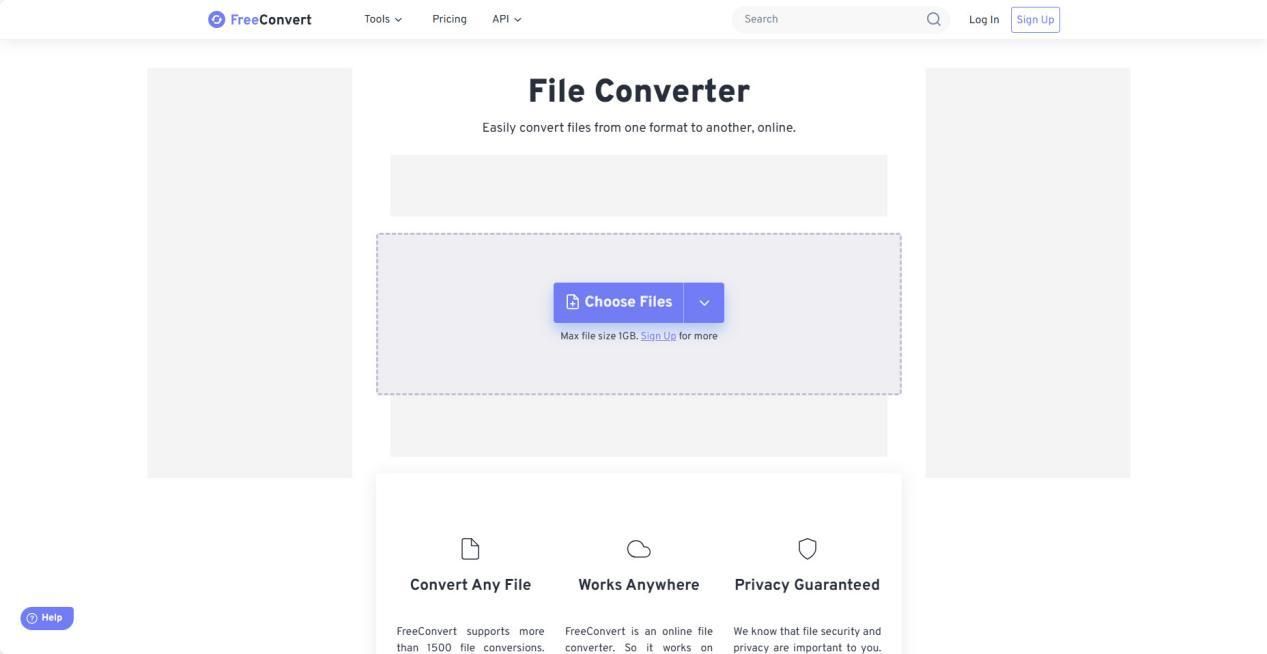The image size is (1267, 654).
Task: Click the Convert Any File heading
Action: click(470, 585)
